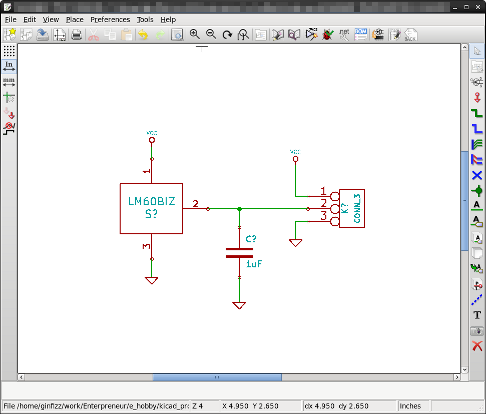Toggle show hidden pins
Viewport: 486px width, 414px height.
tap(9, 114)
